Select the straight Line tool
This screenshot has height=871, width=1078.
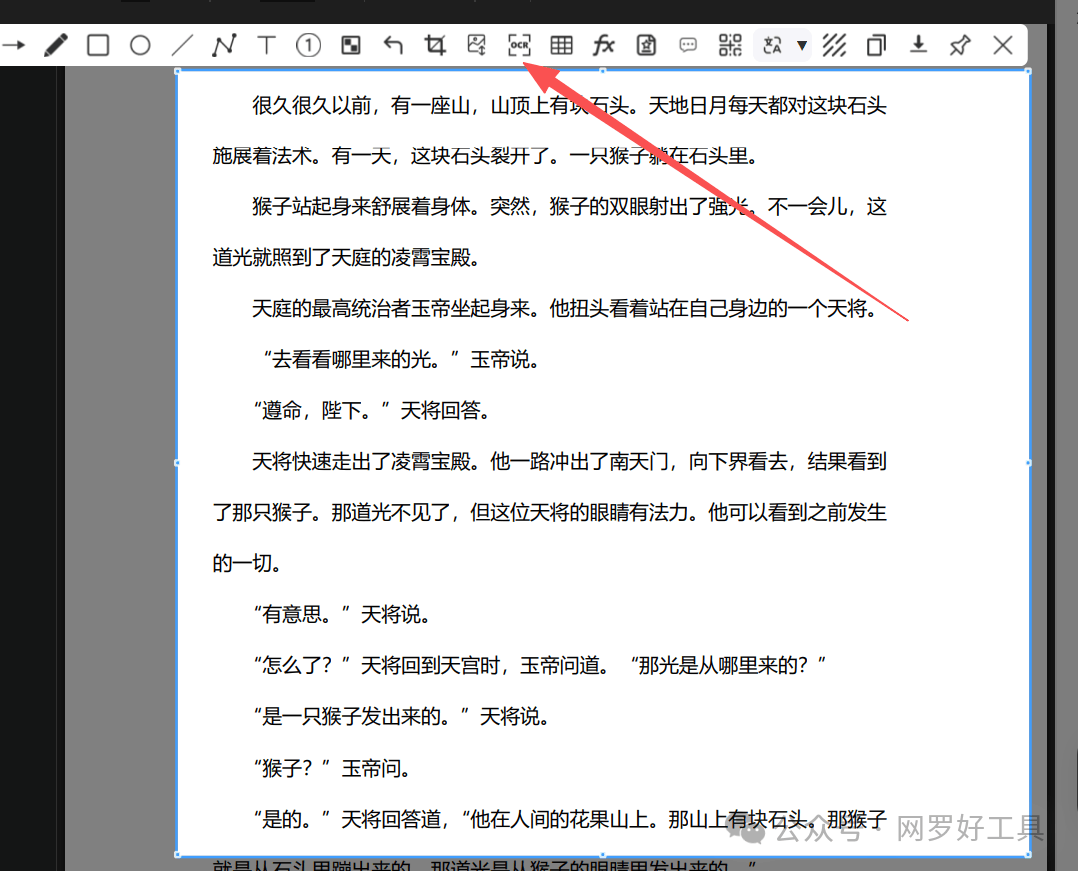pos(182,45)
